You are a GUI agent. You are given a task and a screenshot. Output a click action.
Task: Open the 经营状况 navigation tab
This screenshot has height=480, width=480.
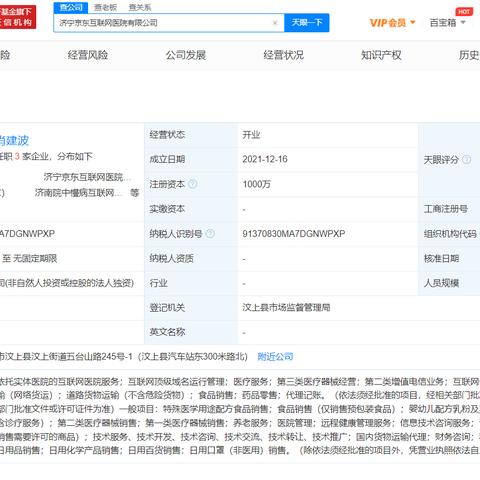284,55
